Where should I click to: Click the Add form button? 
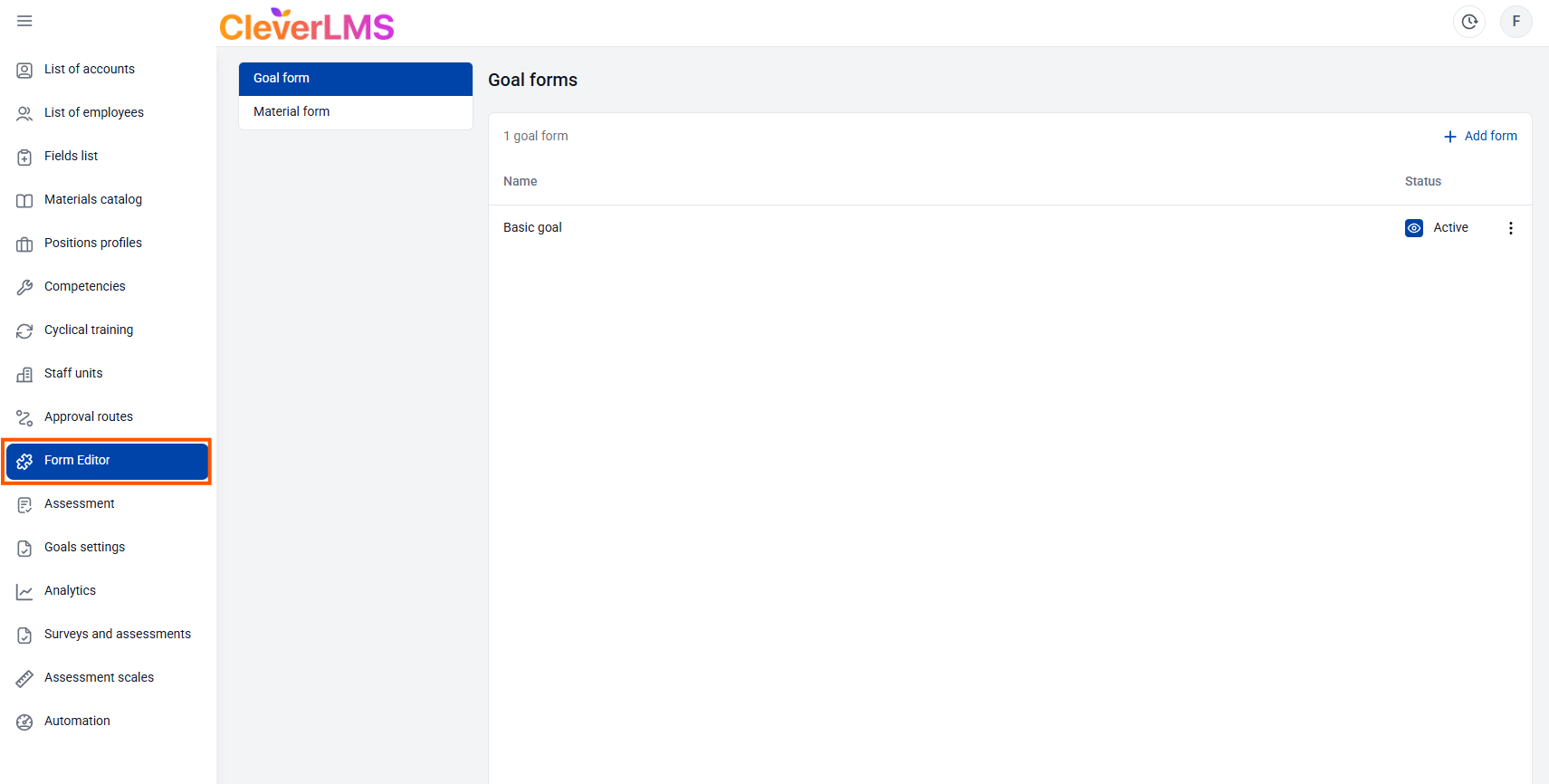click(x=1480, y=136)
